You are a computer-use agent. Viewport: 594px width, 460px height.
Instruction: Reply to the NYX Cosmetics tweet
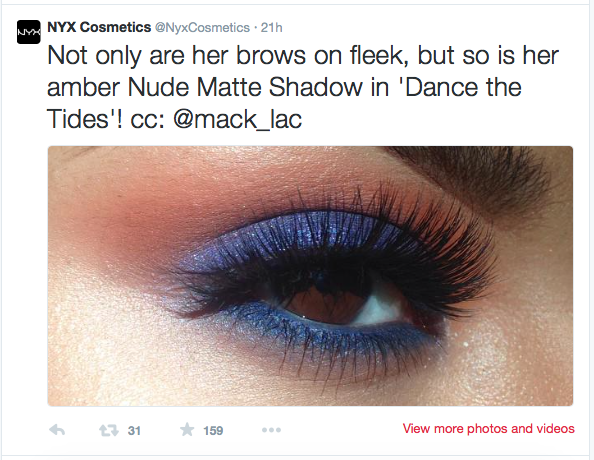pos(57,430)
